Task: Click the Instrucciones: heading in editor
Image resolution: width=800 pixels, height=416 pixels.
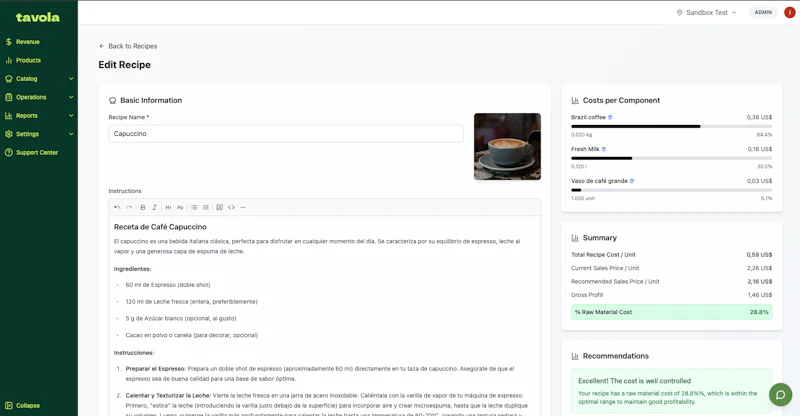Action: pos(134,353)
